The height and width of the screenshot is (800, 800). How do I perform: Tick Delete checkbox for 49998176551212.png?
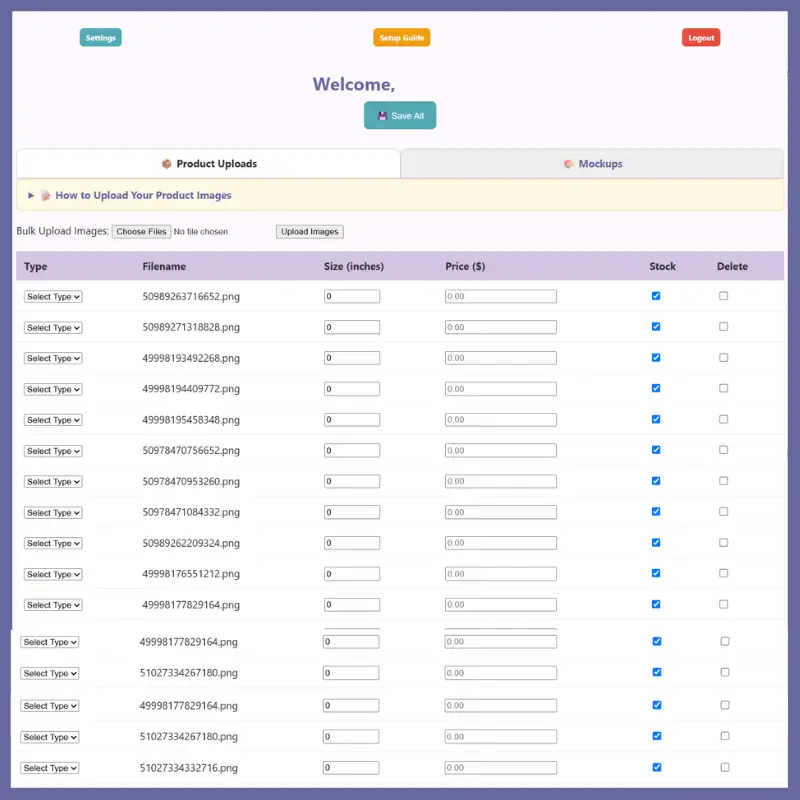coord(723,573)
